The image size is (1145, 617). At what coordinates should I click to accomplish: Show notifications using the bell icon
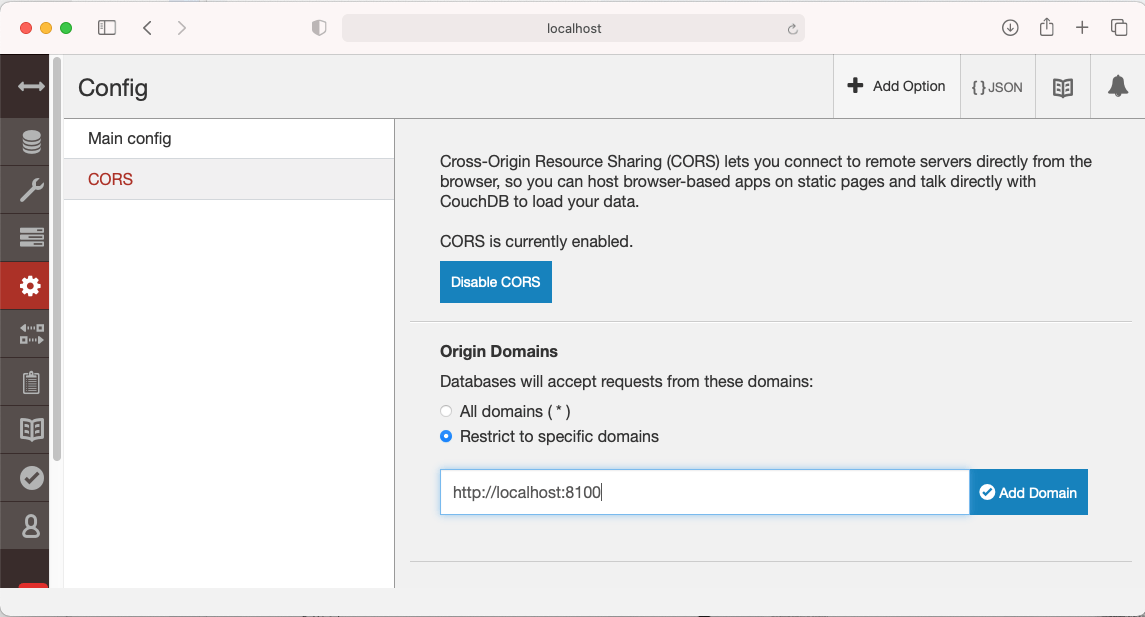pyautogui.click(x=1117, y=87)
